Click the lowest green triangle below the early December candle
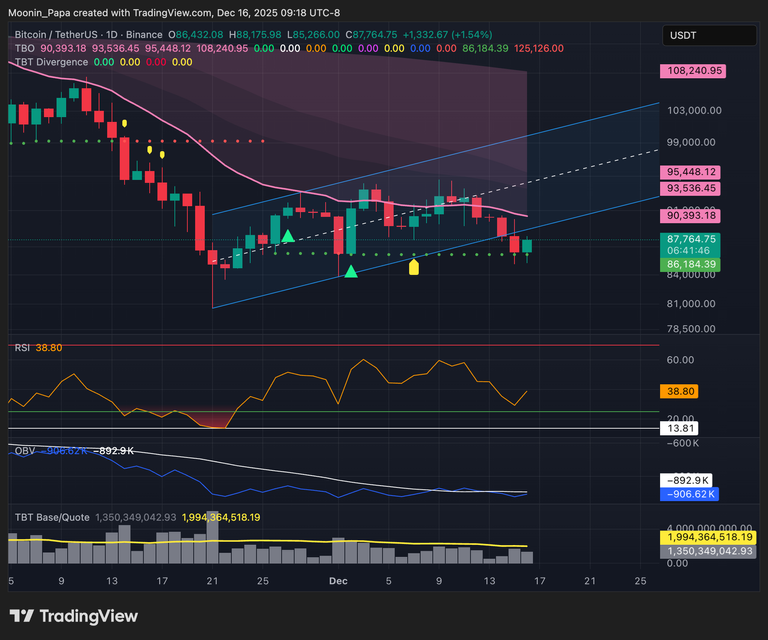The image size is (768, 640). point(351,270)
